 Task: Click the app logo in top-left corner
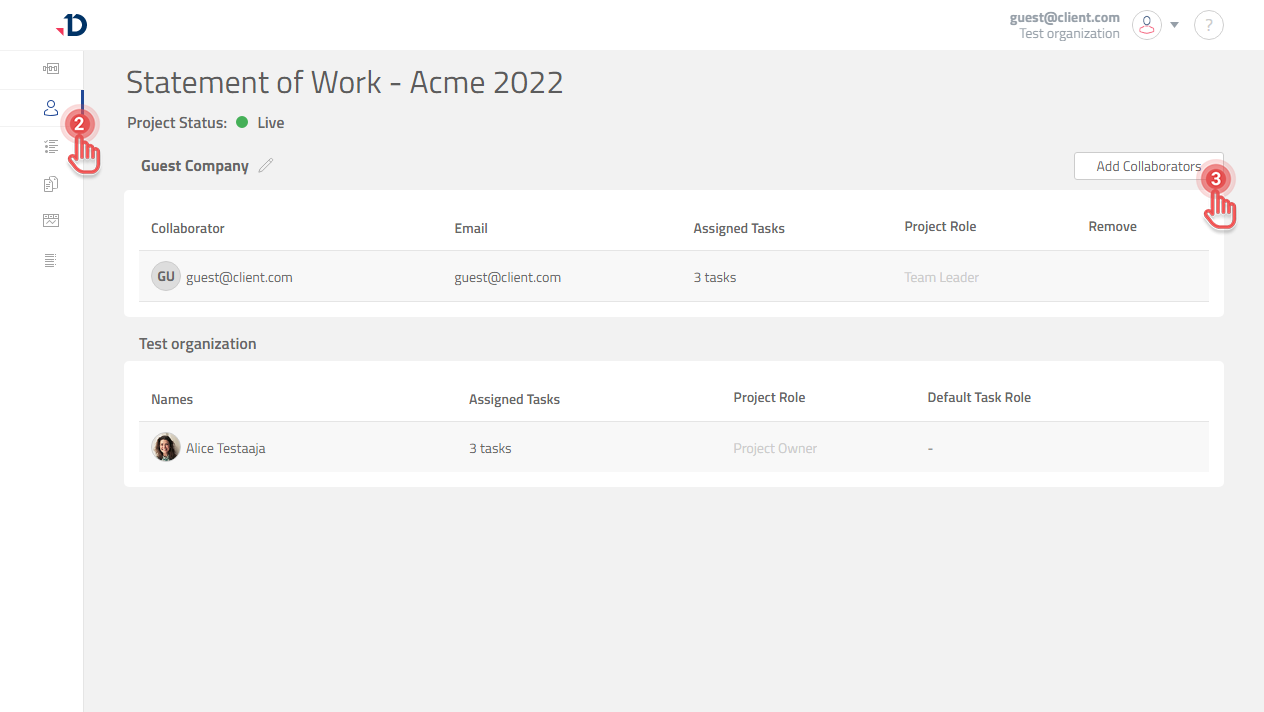(72, 25)
